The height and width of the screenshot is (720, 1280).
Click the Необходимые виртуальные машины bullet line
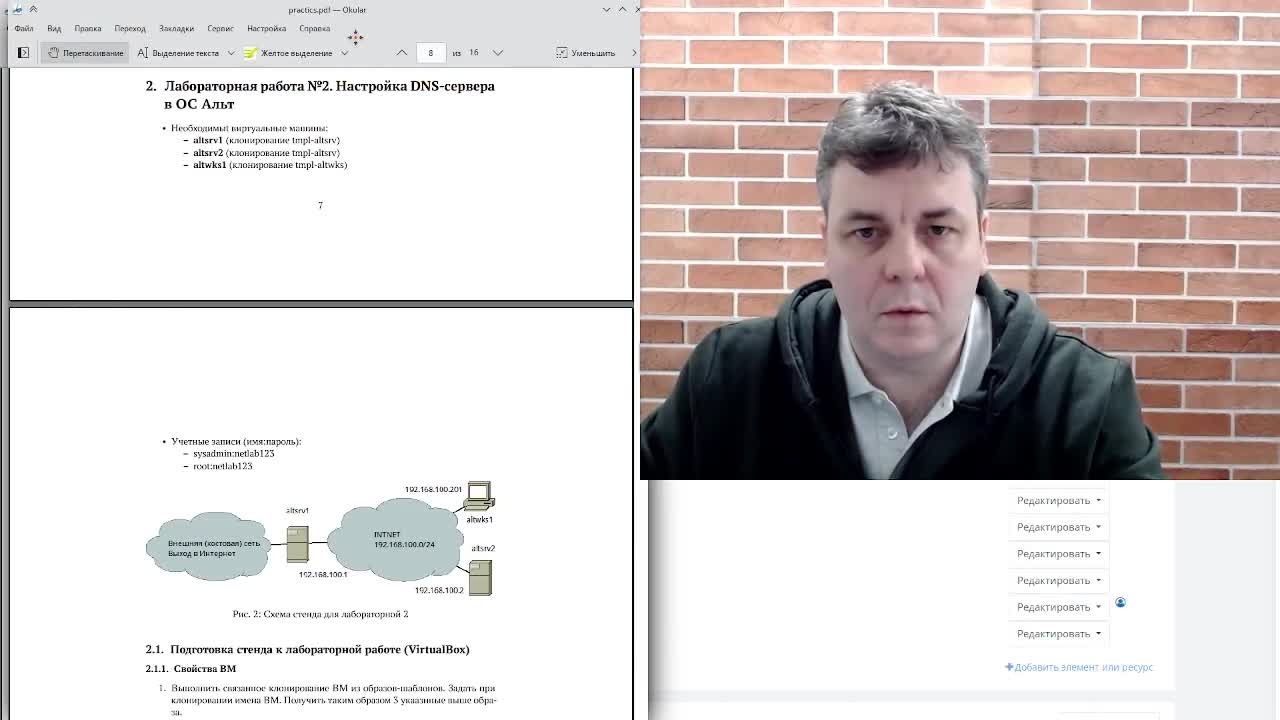249,128
